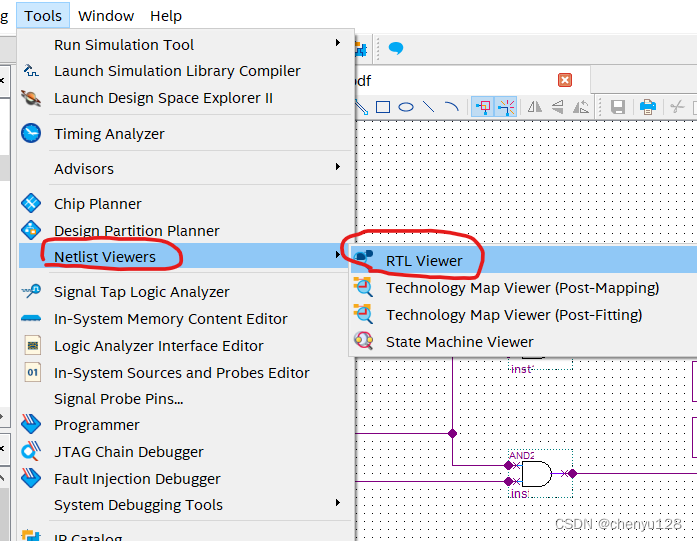Click the Post-Mapping viewer magnifier icon
This screenshot has height=541, width=697.
pyautogui.click(x=364, y=287)
